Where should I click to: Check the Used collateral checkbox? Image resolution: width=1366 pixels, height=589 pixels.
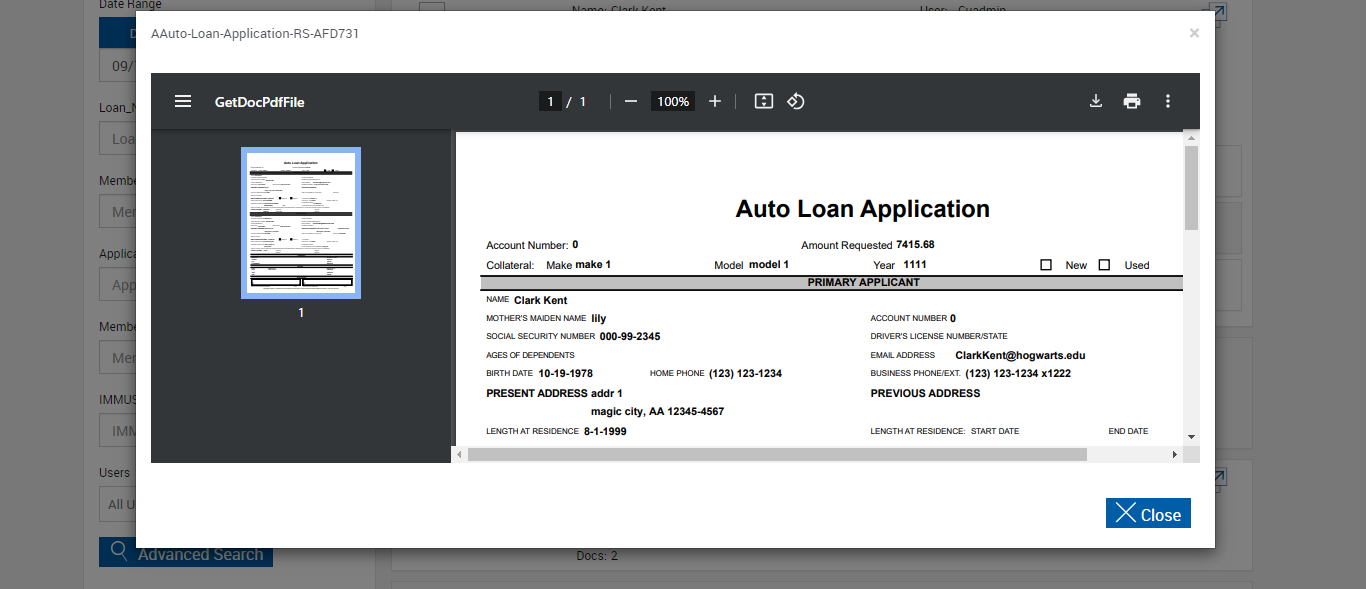[x=1104, y=265]
